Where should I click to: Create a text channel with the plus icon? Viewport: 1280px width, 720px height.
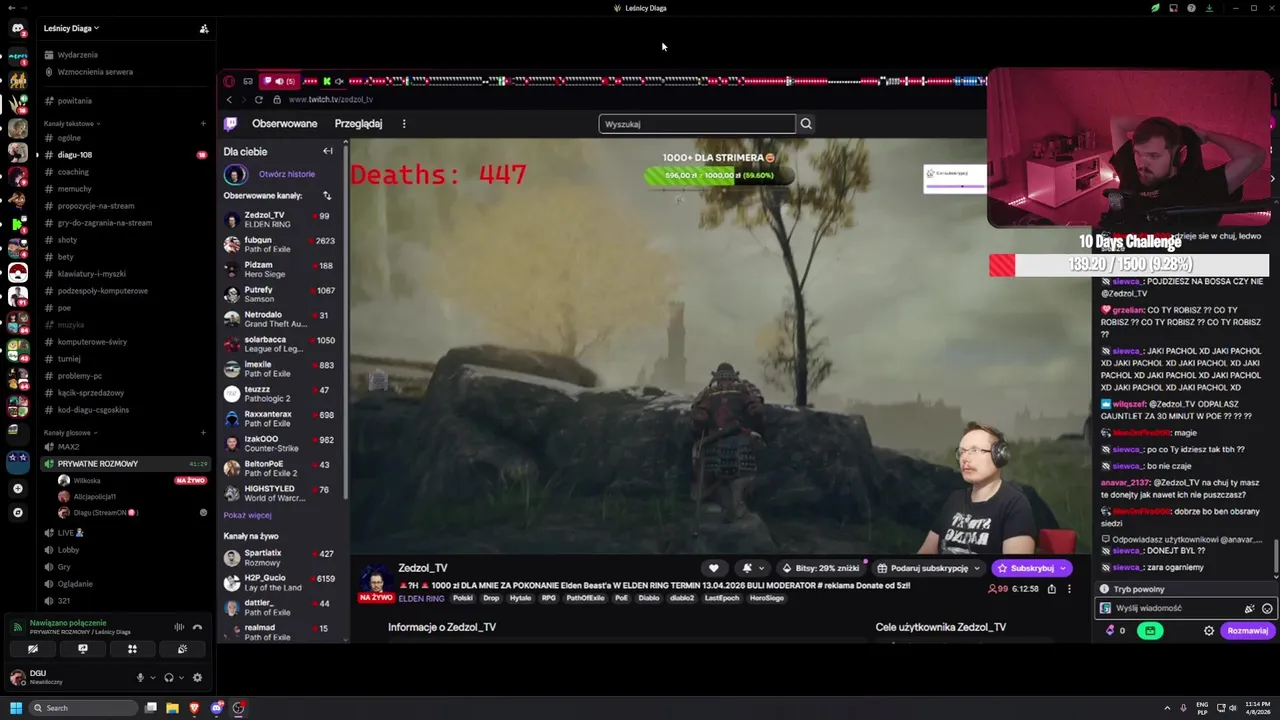(203, 124)
